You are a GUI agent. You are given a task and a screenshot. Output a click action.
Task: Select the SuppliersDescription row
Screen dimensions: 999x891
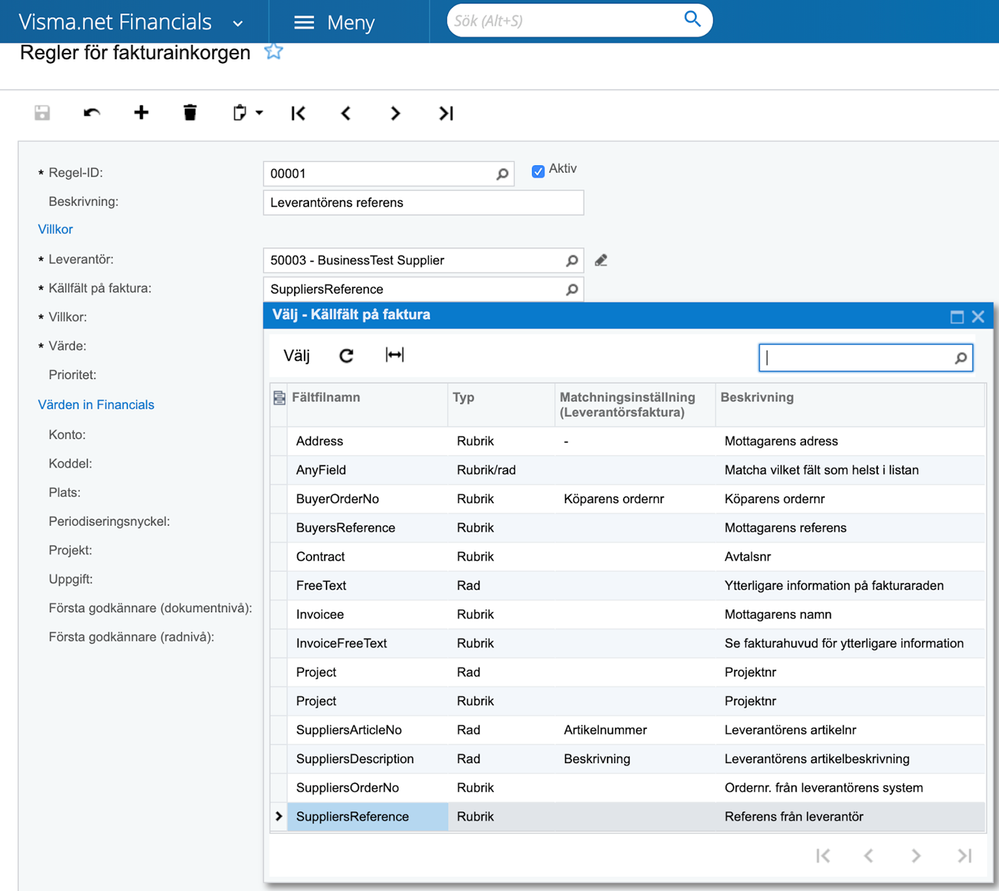[x=628, y=759]
